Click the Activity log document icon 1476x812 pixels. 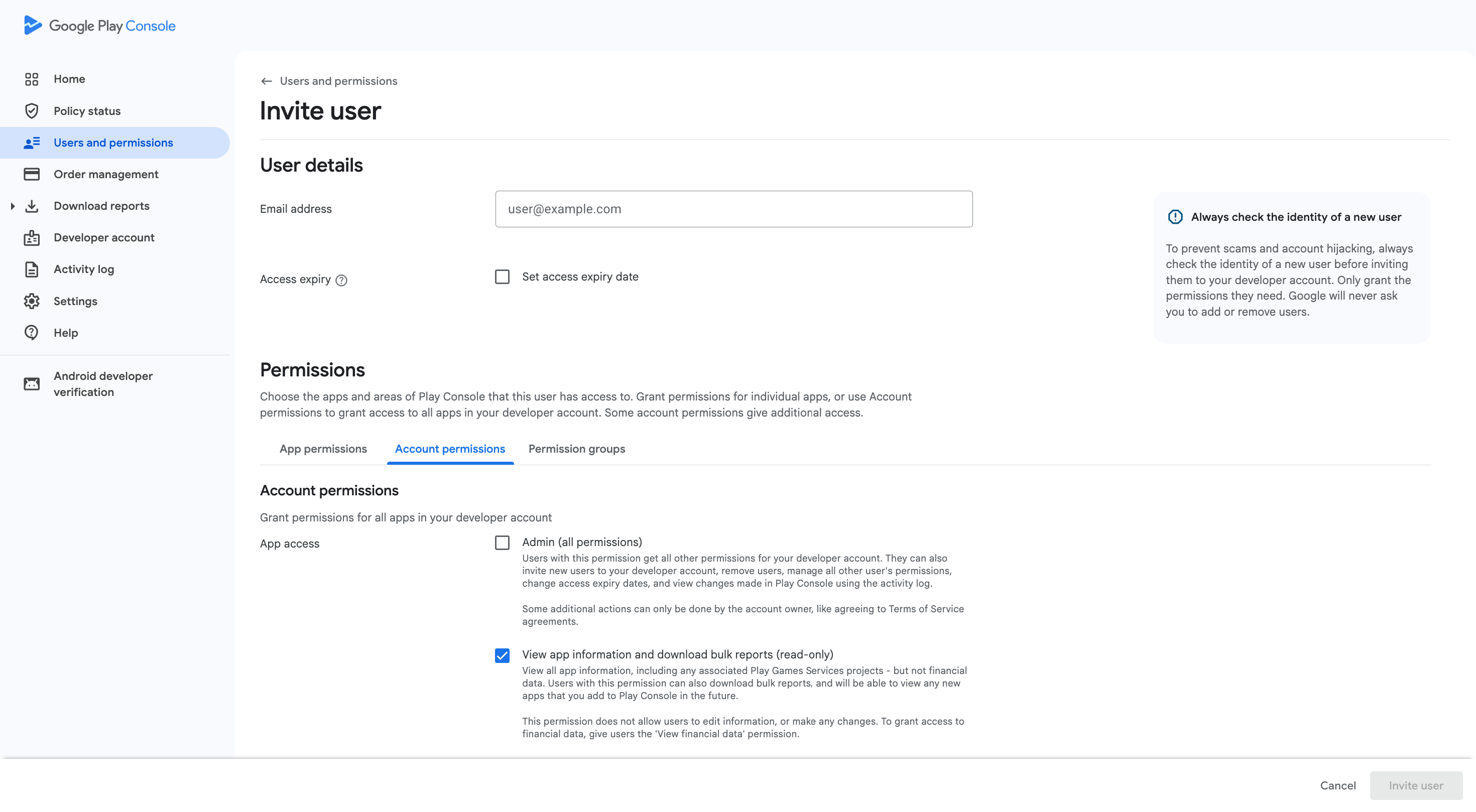pos(32,269)
